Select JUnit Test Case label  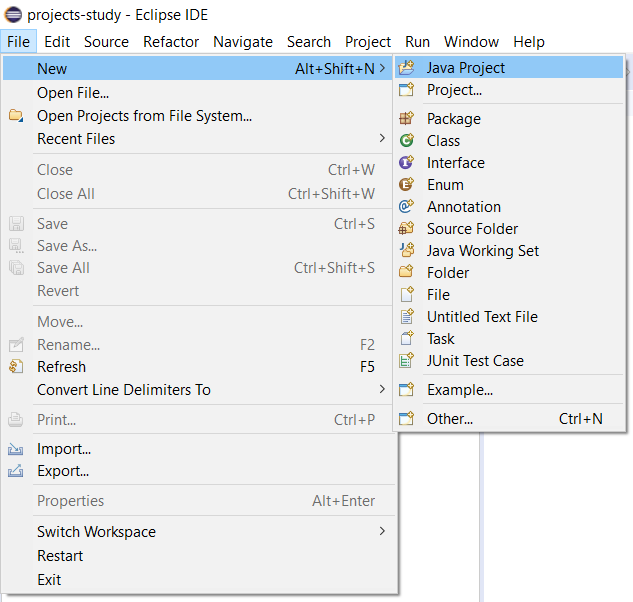pyautogui.click(x=475, y=361)
